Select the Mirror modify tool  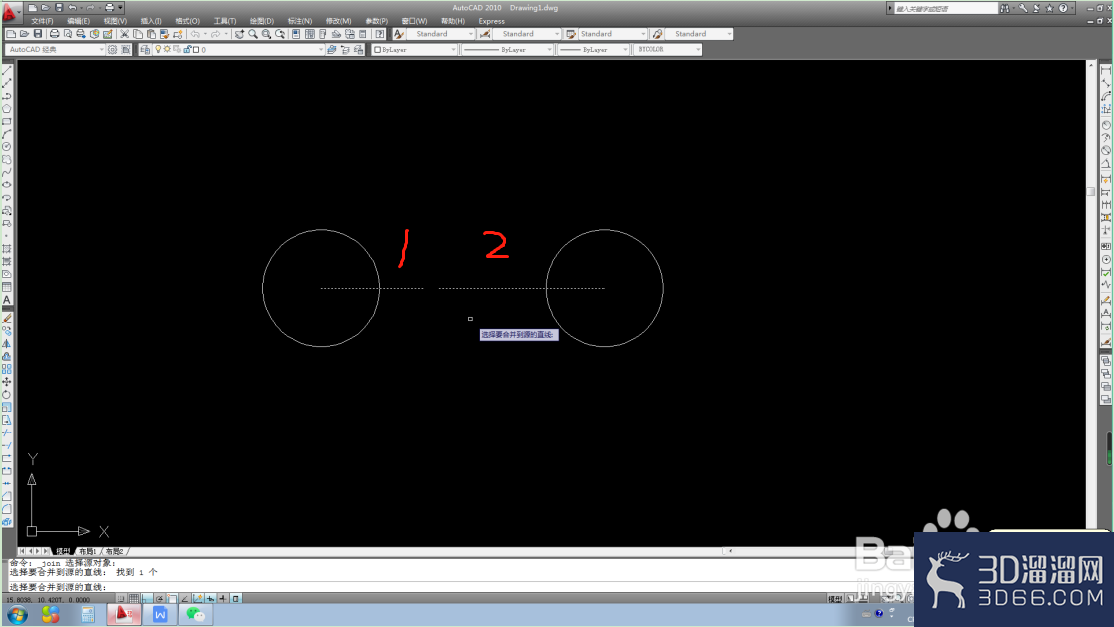point(7,344)
